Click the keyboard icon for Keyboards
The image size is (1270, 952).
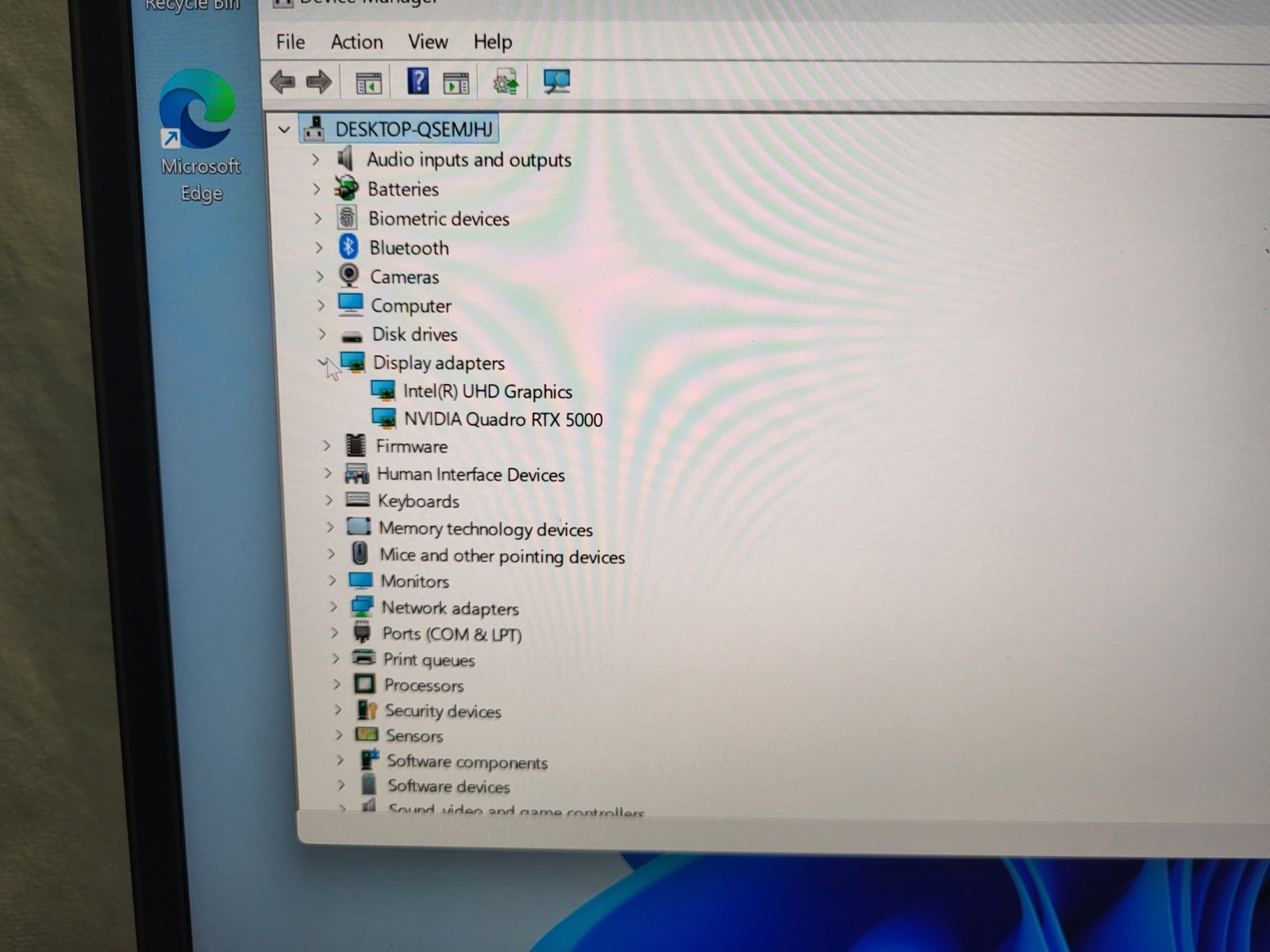pyautogui.click(x=358, y=500)
